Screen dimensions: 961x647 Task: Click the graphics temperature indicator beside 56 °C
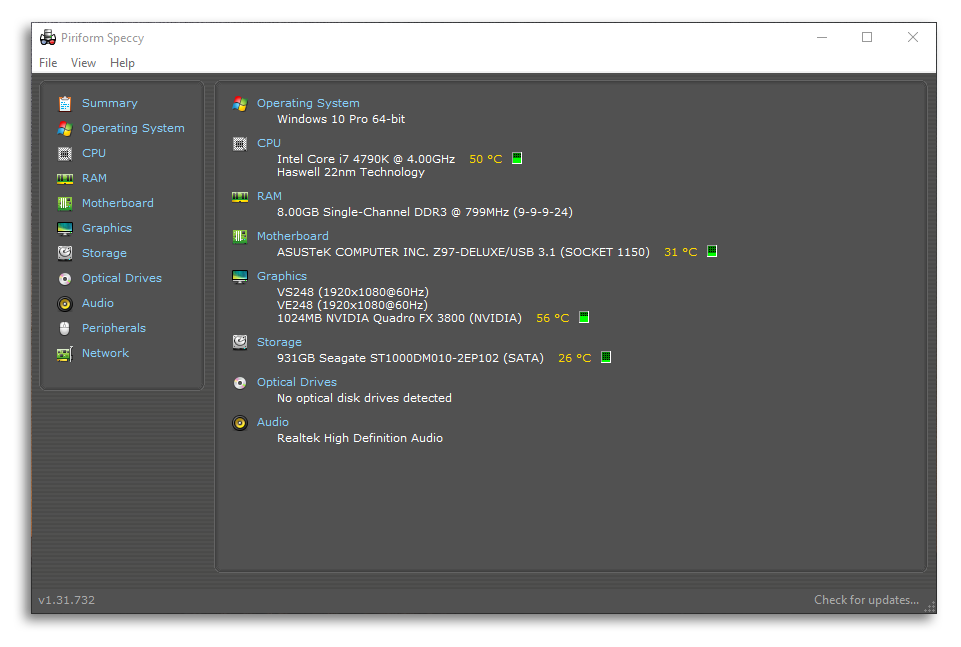click(x=584, y=317)
